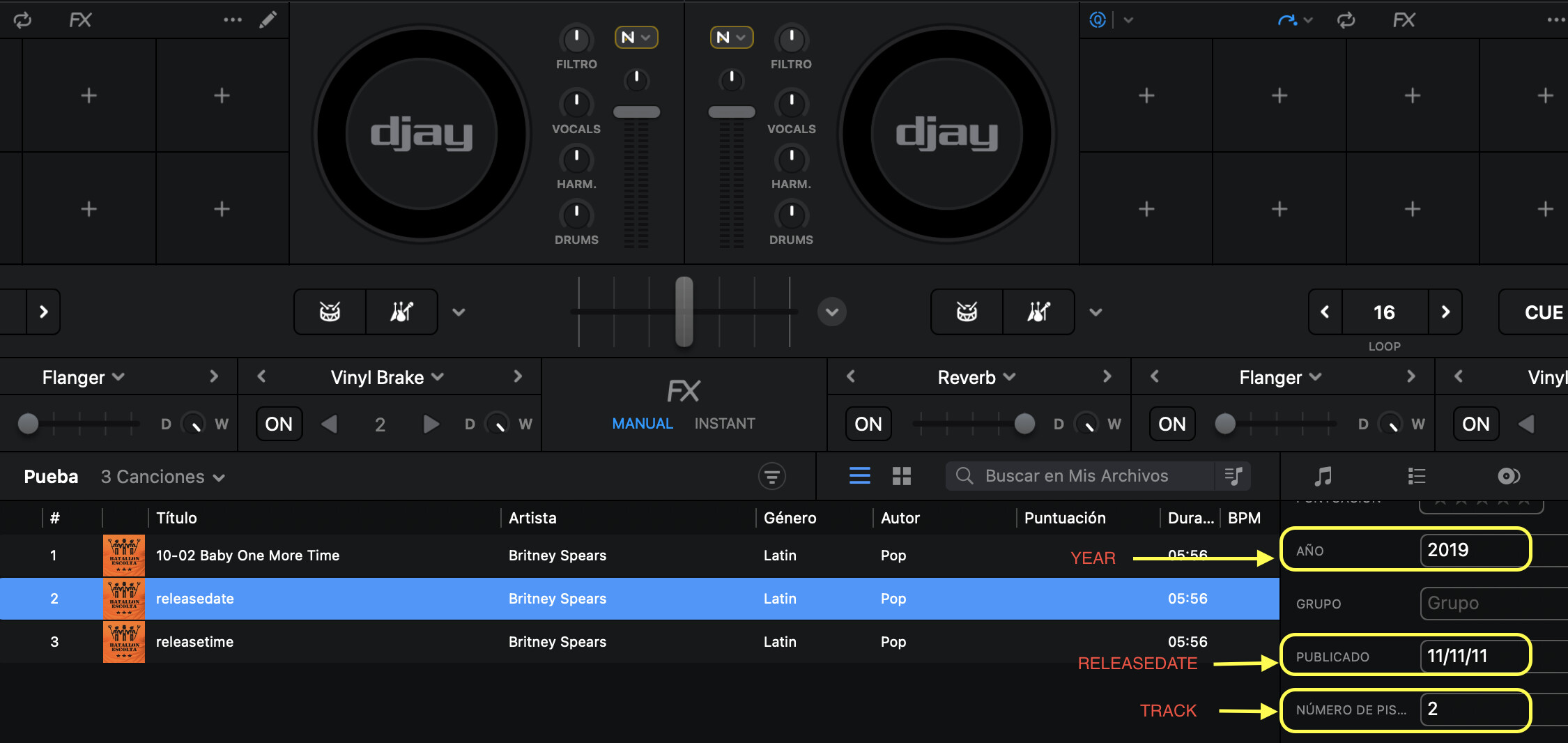Open the music note info panel
1568x743 pixels.
point(1323,476)
